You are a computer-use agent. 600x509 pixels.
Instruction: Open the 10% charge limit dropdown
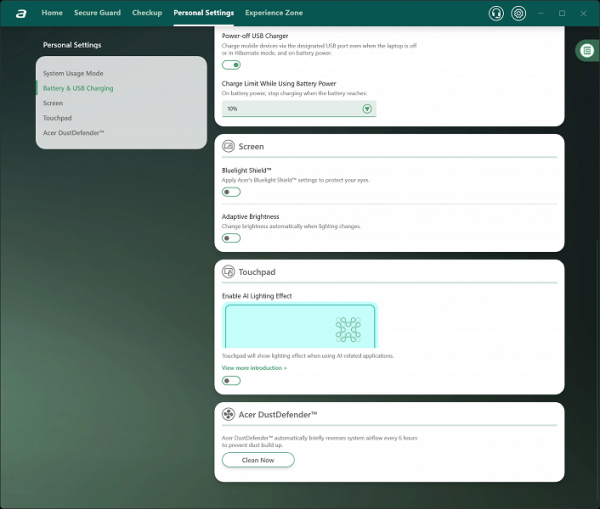tap(298, 108)
